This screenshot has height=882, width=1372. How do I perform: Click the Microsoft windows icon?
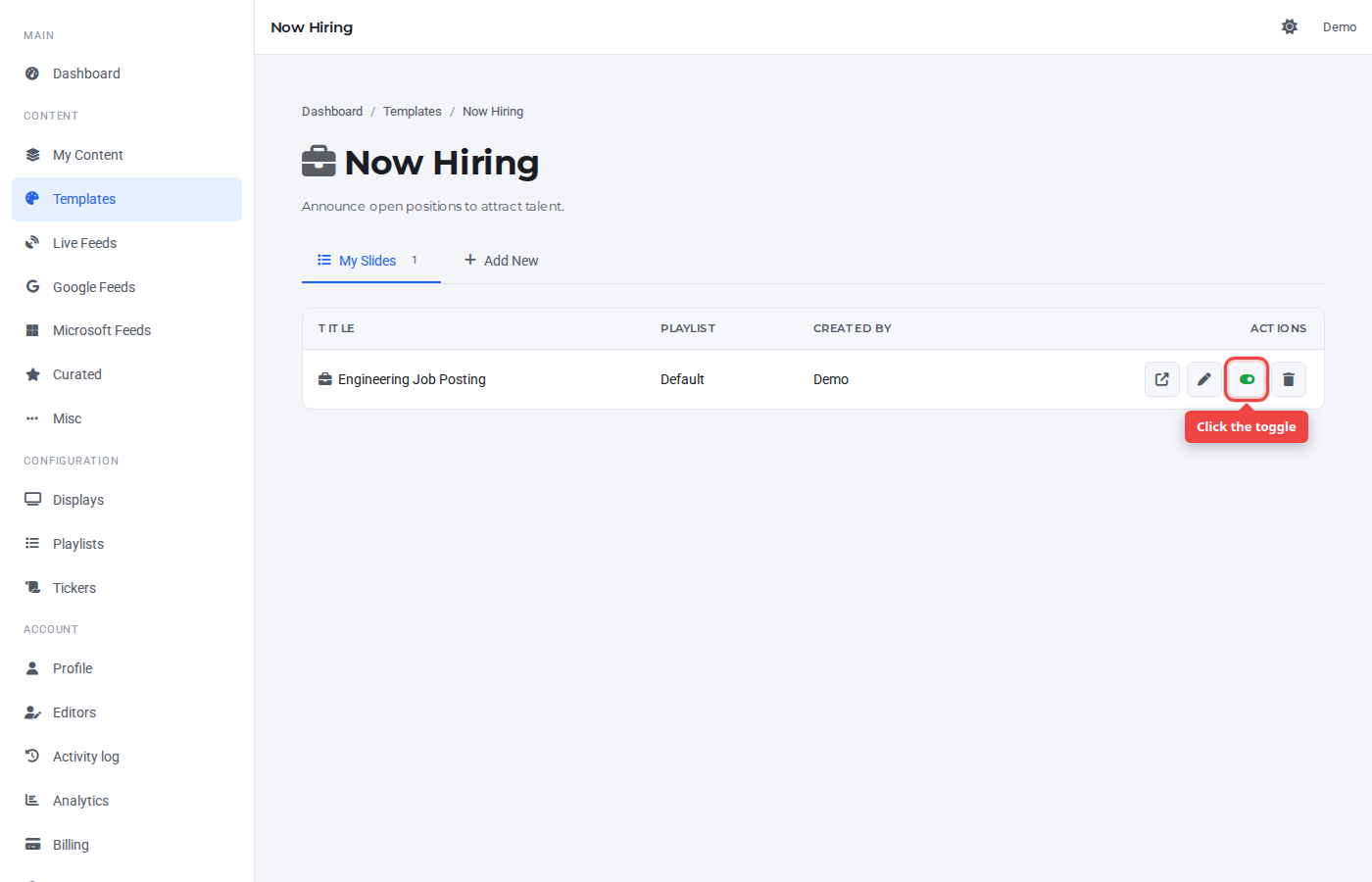32,330
